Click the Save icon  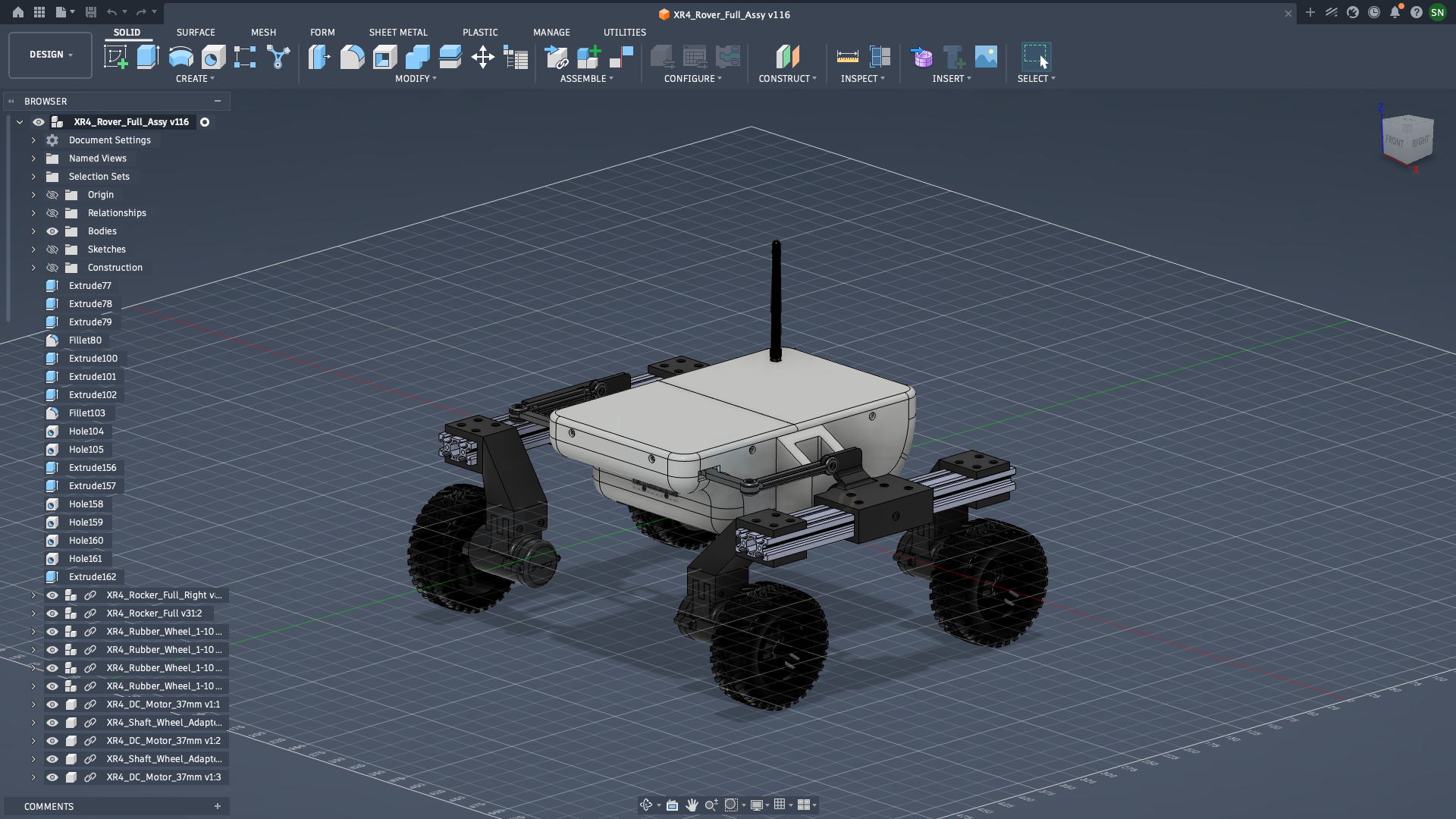coord(91,12)
